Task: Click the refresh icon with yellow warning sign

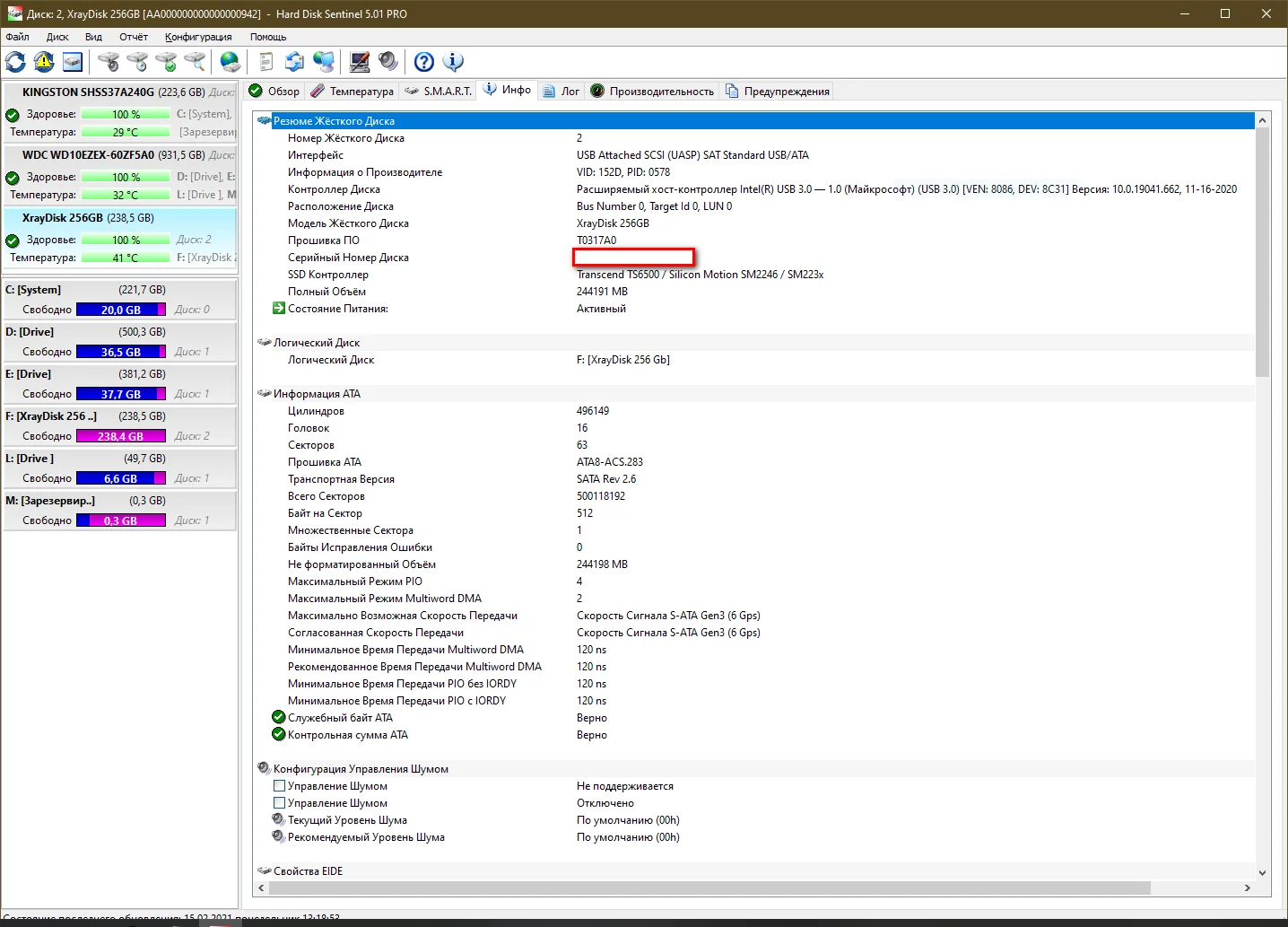Action: [x=44, y=62]
